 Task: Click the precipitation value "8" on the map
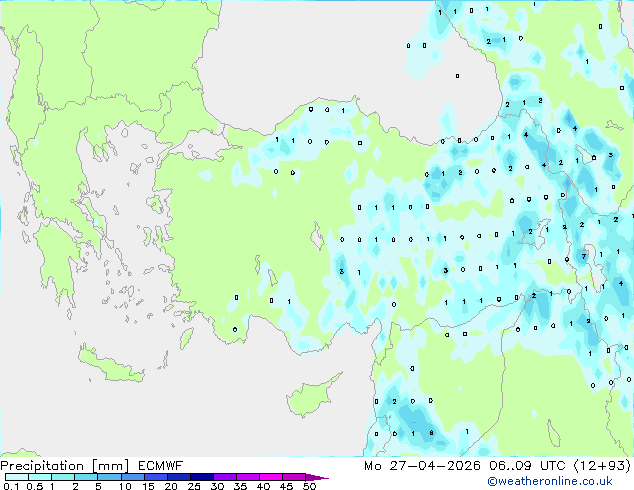(431, 433)
